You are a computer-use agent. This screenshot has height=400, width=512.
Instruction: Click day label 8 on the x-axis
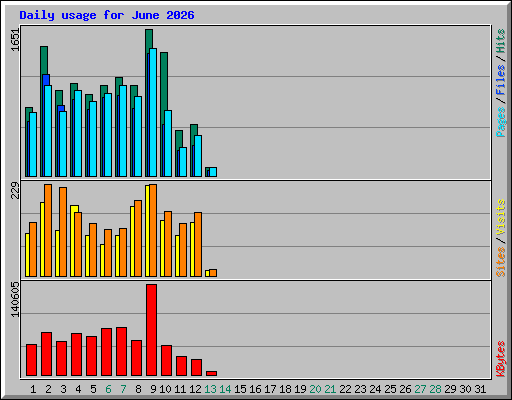point(138,389)
